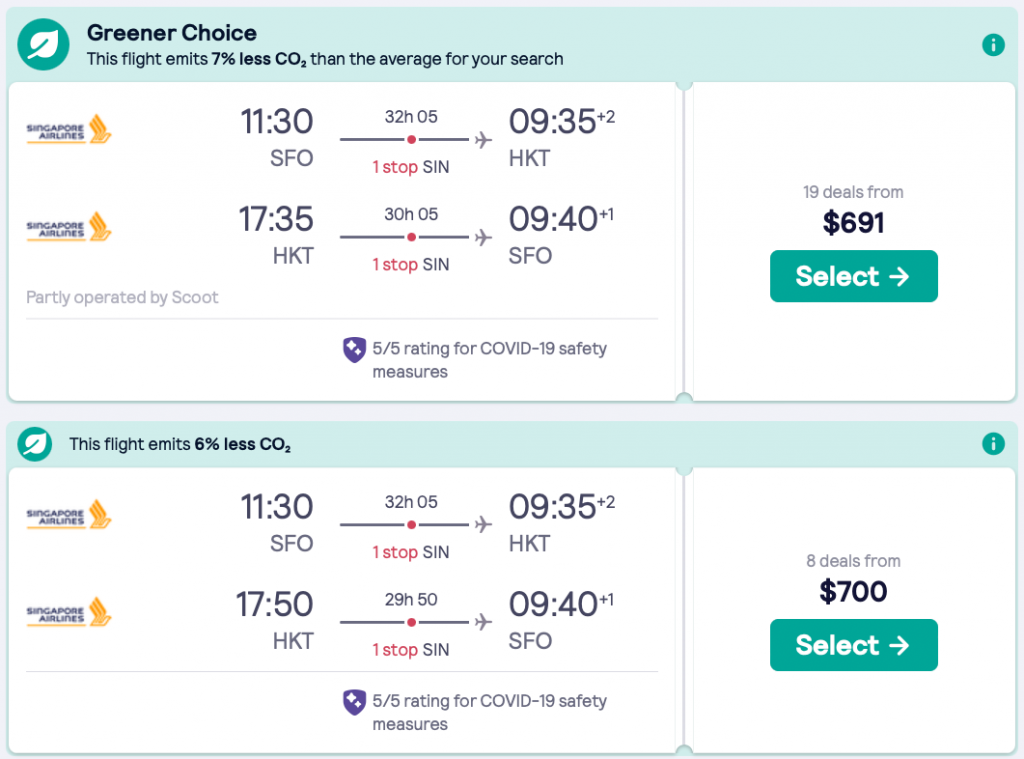This screenshot has width=1024, height=759.
Task: Click the 17:50 HKT departure time
Action: [x=275, y=604]
